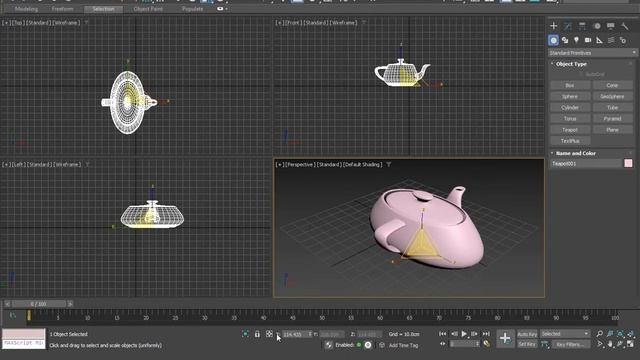Create a Cylinder primitive
The image size is (640, 360).
pos(570,107)
